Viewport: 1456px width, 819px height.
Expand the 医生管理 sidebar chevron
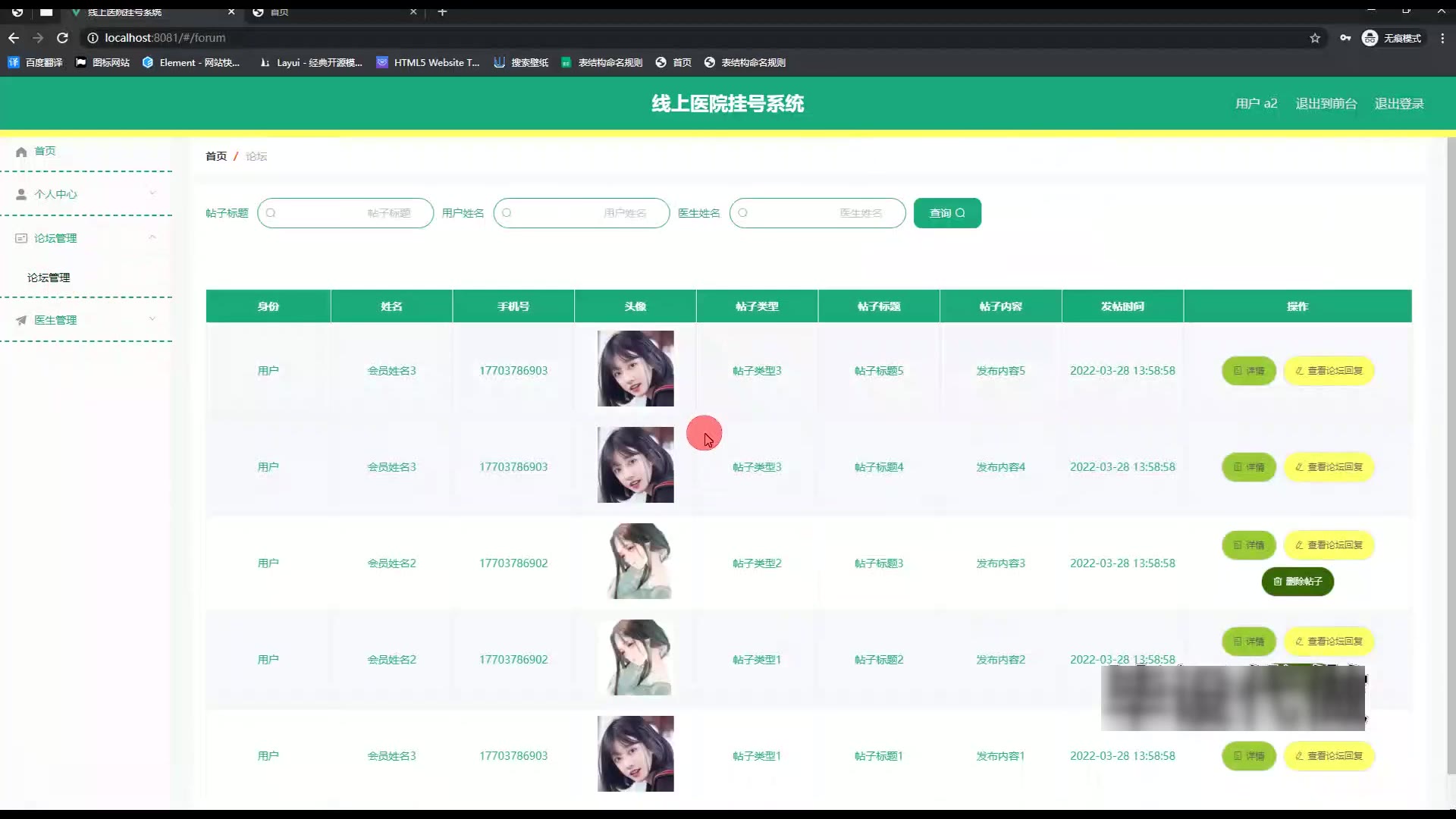152,319
